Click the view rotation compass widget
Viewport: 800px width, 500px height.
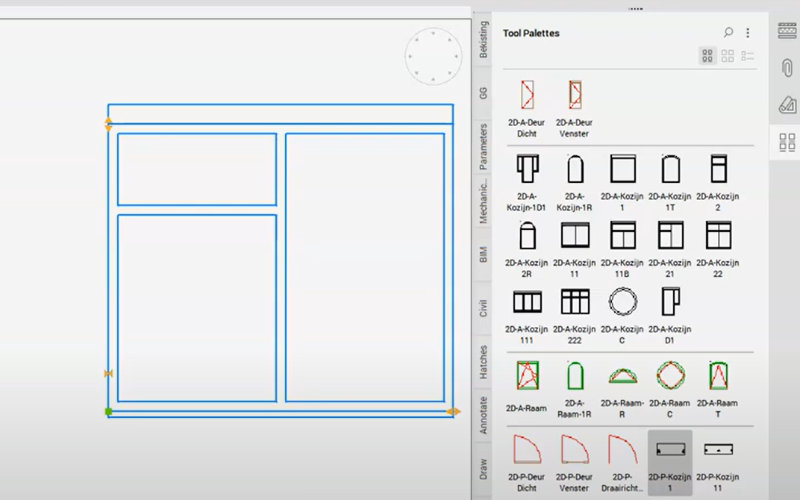(433, 56)
